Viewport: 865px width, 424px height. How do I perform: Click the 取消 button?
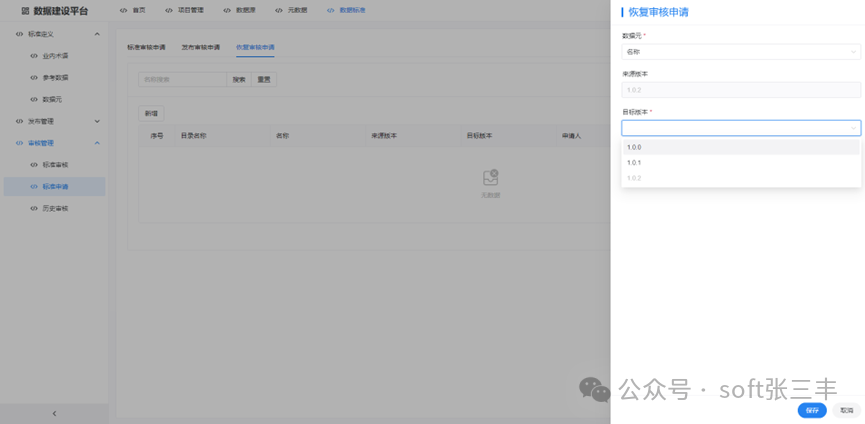[846, 410]
